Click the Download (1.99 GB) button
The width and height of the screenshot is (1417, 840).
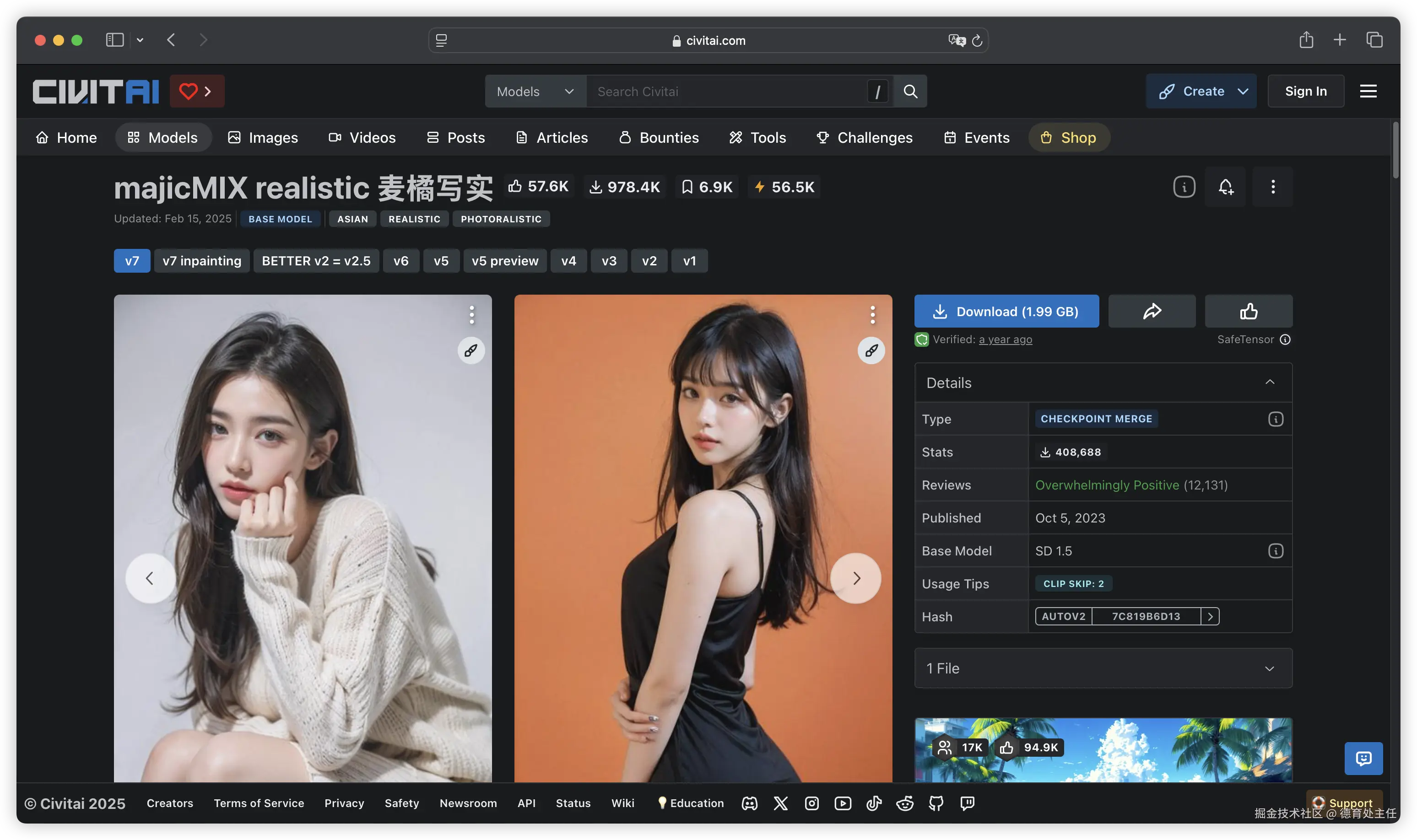point(1006,311)
